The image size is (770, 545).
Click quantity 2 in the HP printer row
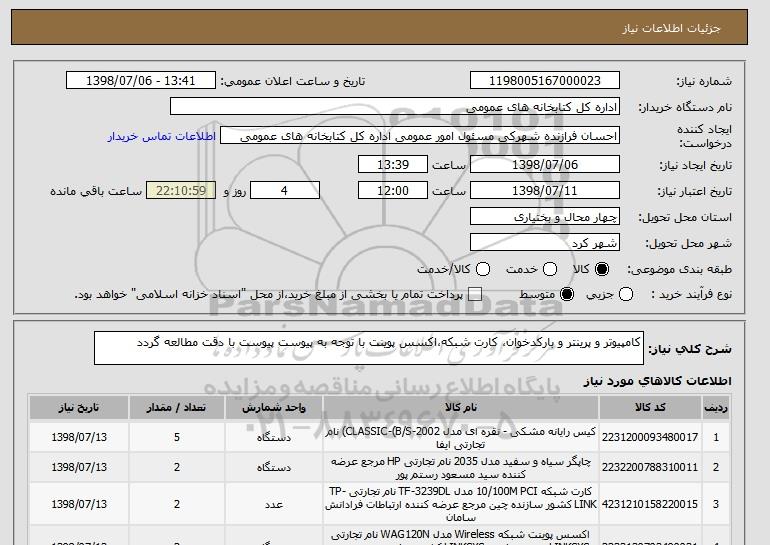coord(177,467)
